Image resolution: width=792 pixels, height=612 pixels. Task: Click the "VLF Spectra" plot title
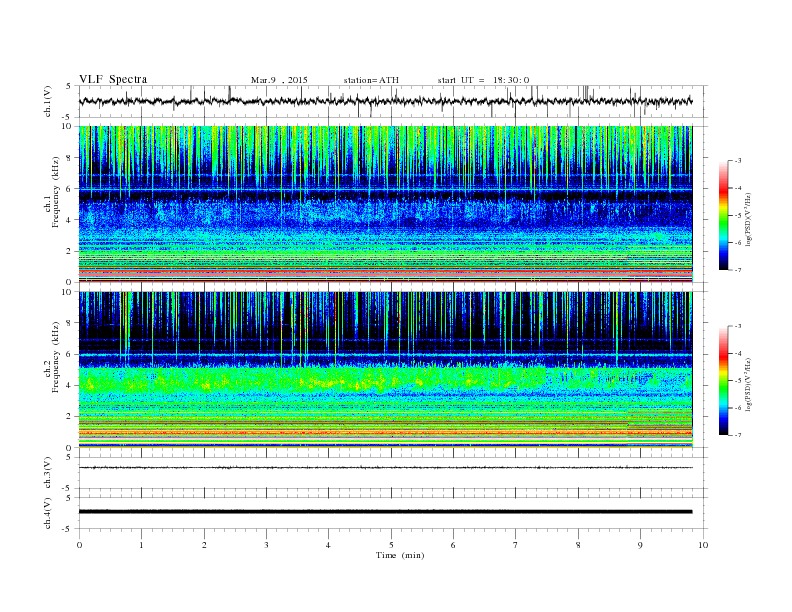click(113, 79)
